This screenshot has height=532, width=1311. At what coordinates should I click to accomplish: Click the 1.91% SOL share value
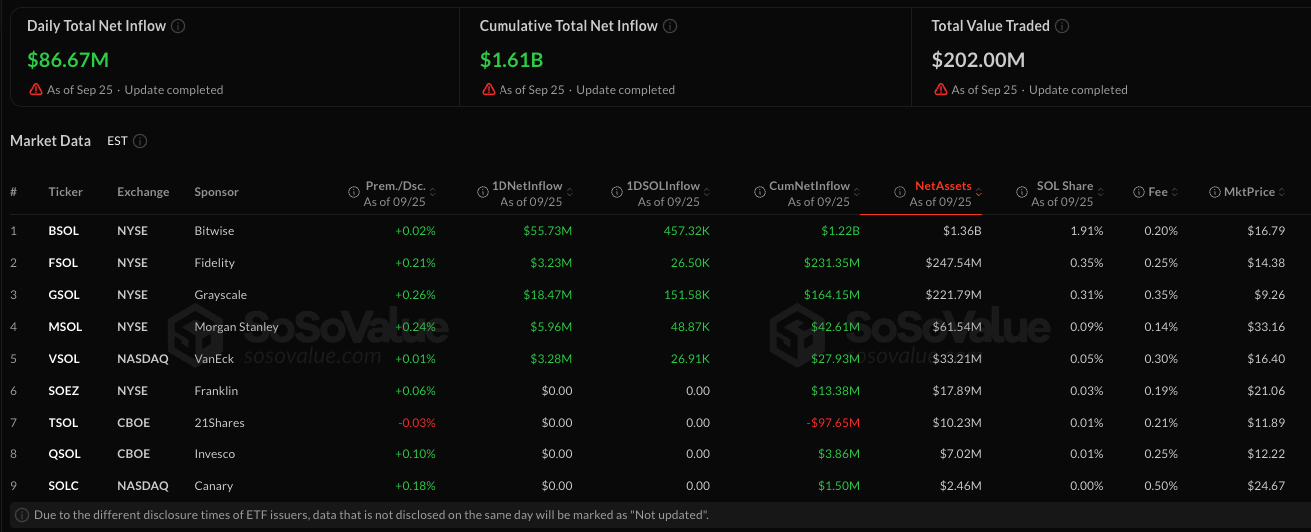tap(1086, 231)
